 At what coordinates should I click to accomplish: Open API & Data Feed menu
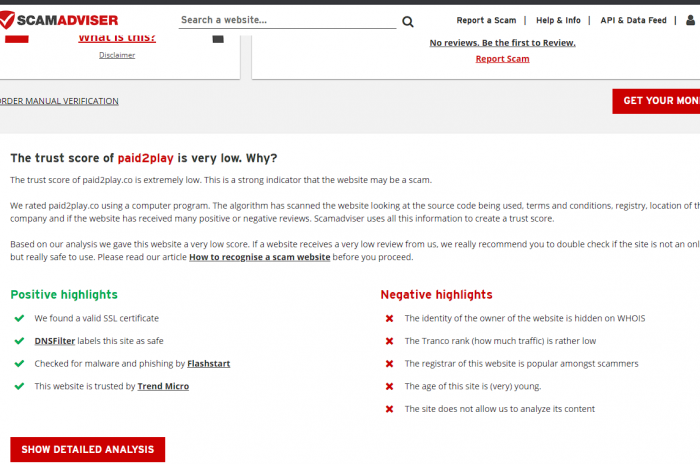tap(633, 20)
